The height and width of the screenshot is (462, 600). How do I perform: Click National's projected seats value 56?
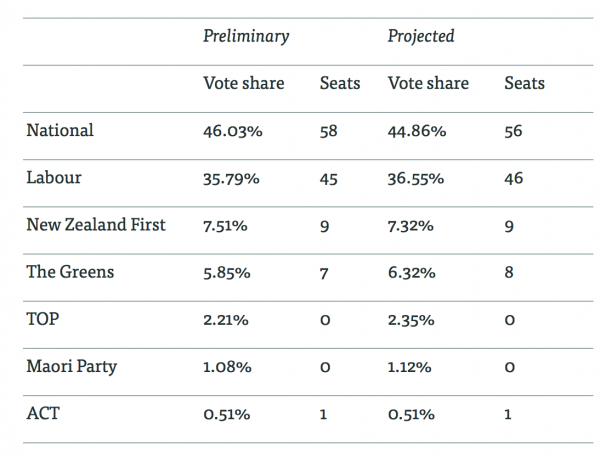tap(515, 132)
